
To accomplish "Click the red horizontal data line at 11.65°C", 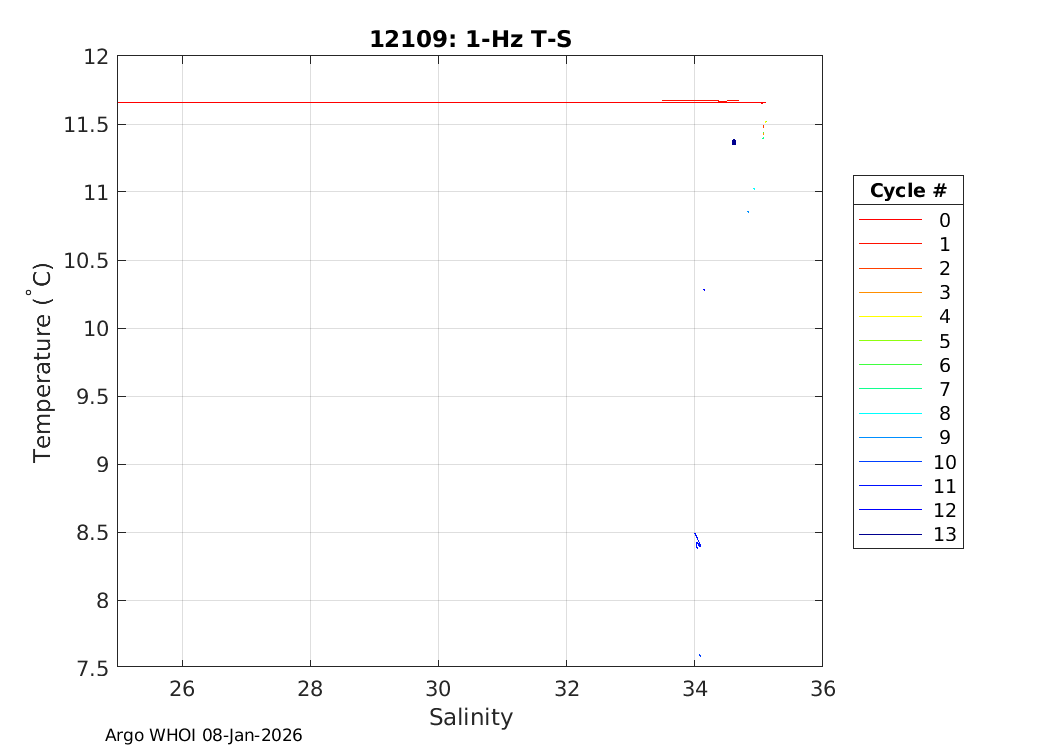I will tap(400, 102).
